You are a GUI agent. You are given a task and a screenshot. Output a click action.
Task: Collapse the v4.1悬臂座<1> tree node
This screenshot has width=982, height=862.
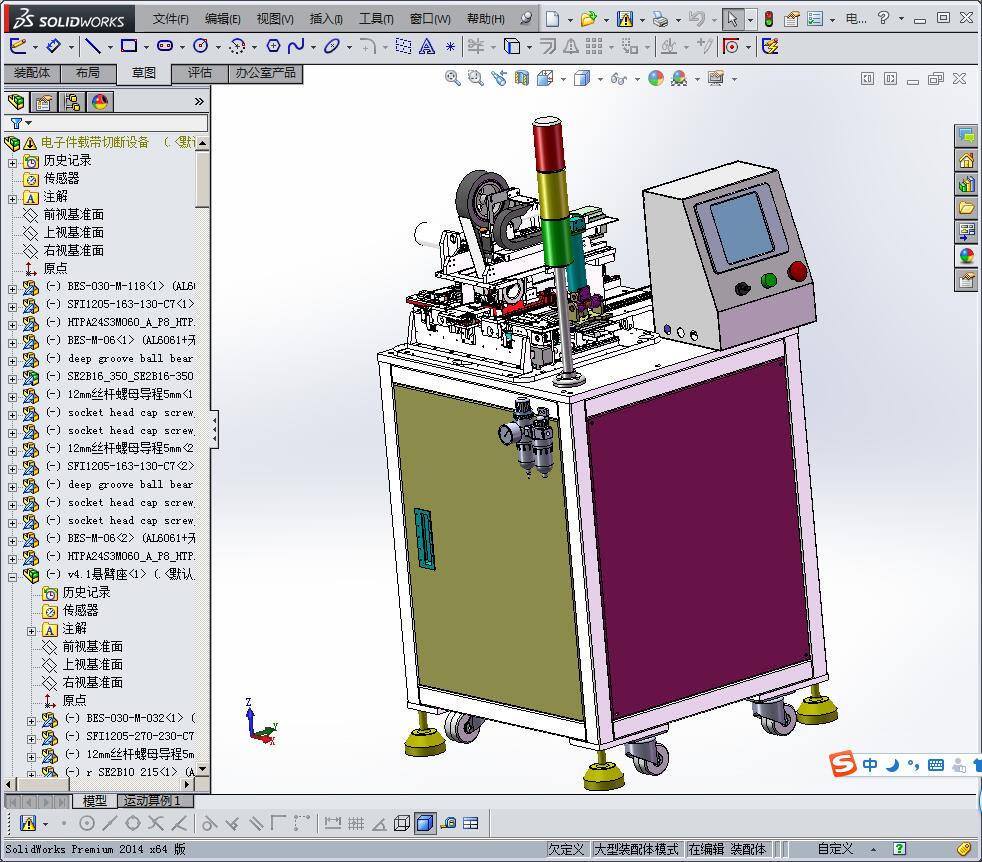click(13, 578)
